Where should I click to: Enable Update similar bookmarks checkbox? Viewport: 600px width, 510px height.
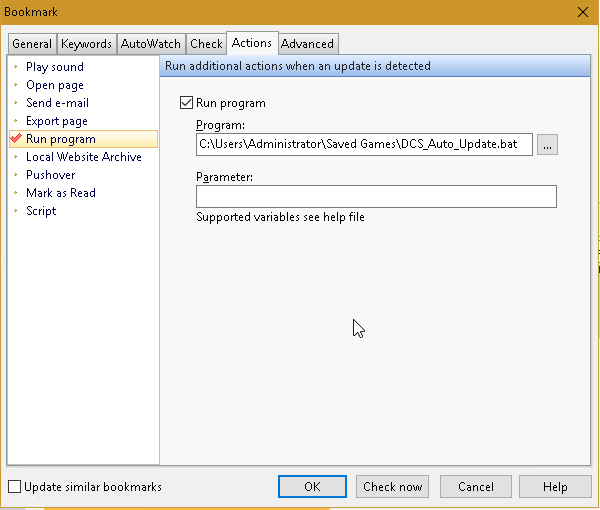pos(15,487)
